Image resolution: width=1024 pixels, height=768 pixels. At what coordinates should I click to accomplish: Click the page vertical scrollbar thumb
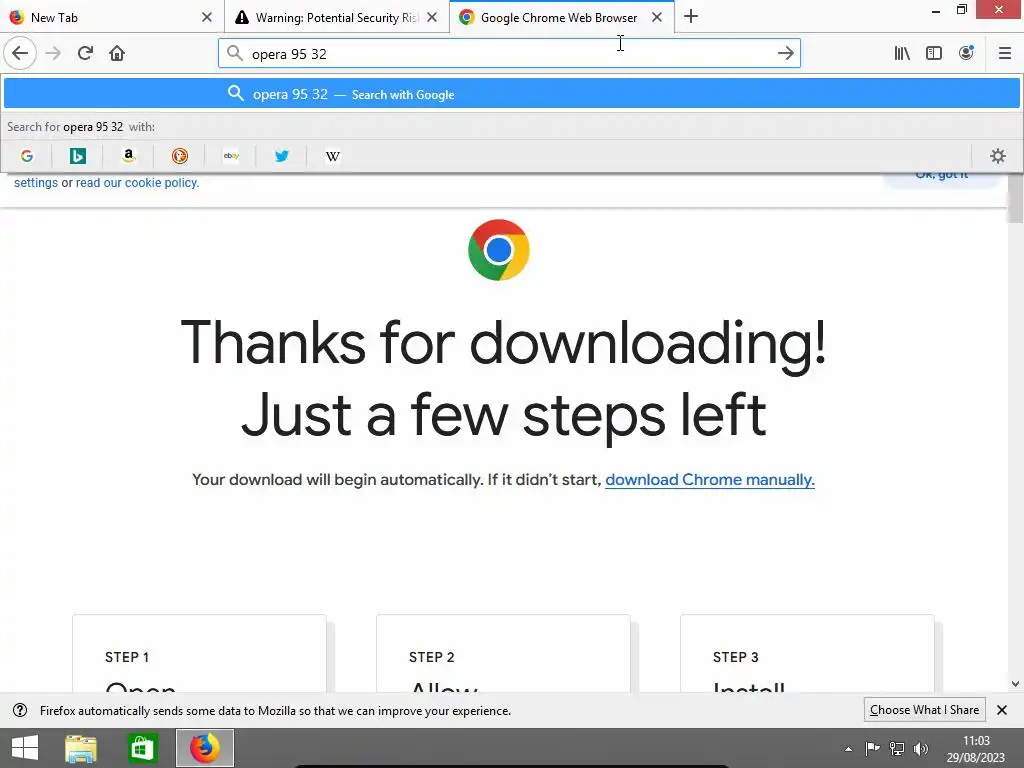pyautogui.click(x=1016, y=199)
